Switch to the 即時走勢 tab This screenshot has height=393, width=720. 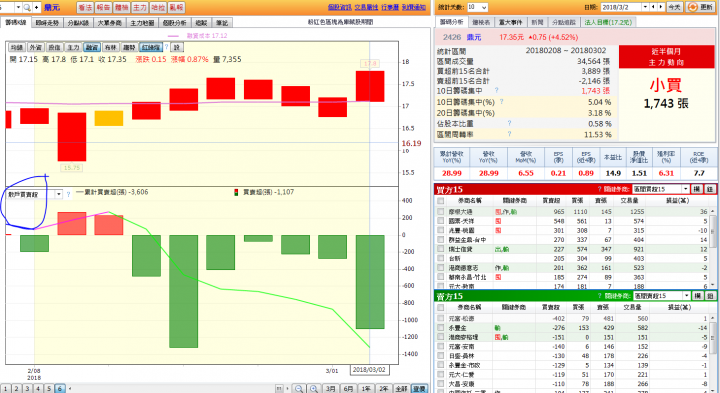click(47, 22)
